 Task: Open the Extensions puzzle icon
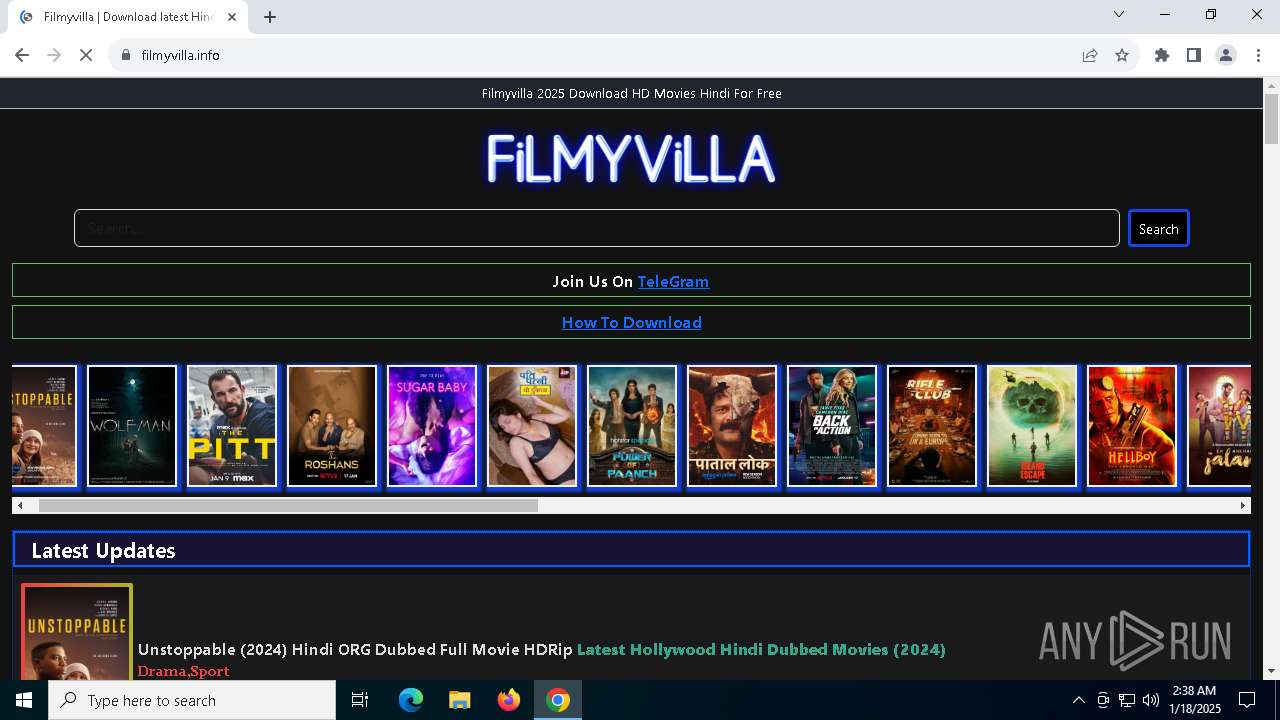pos(1162,55)
